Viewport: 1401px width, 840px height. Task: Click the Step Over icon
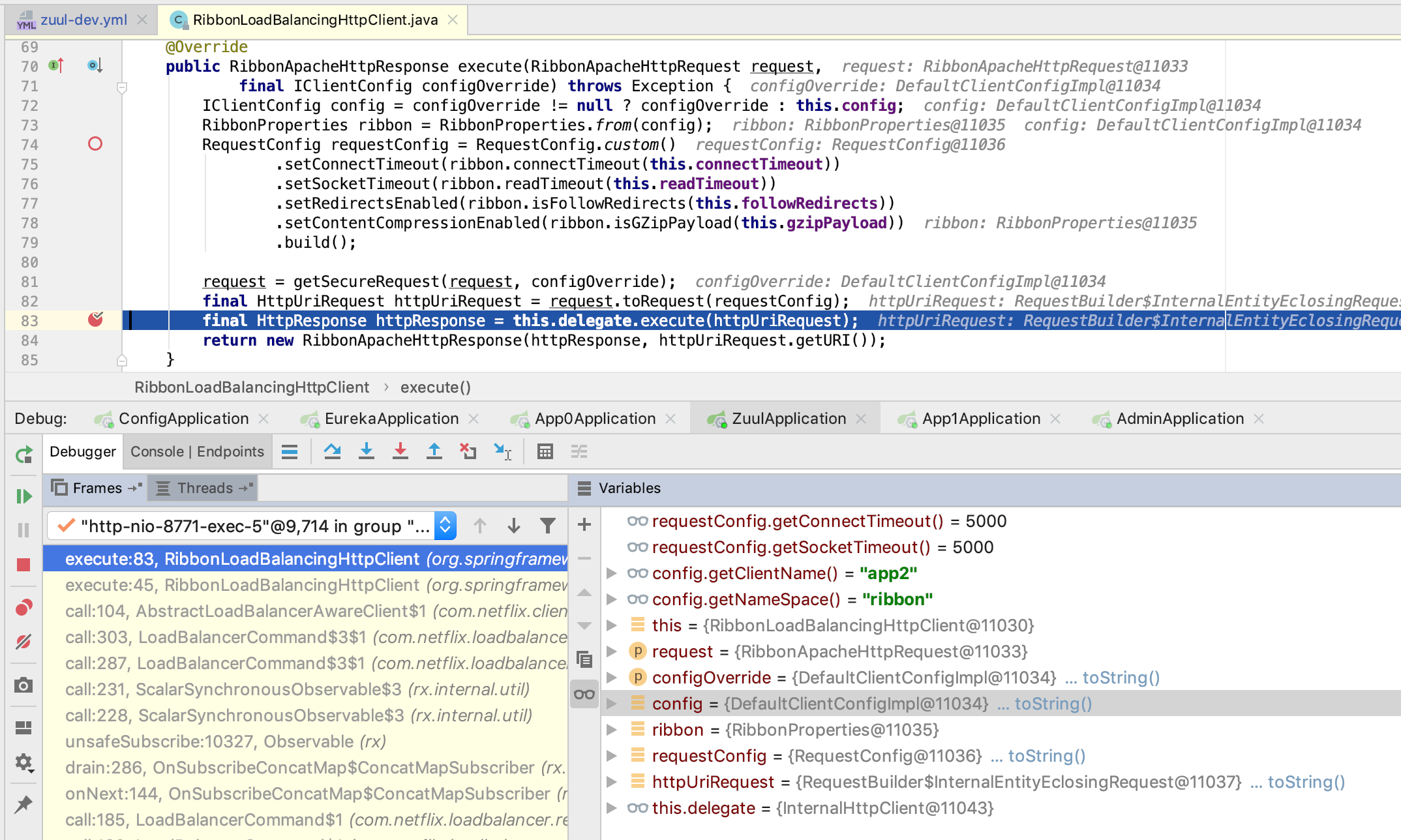click(333, 451)
